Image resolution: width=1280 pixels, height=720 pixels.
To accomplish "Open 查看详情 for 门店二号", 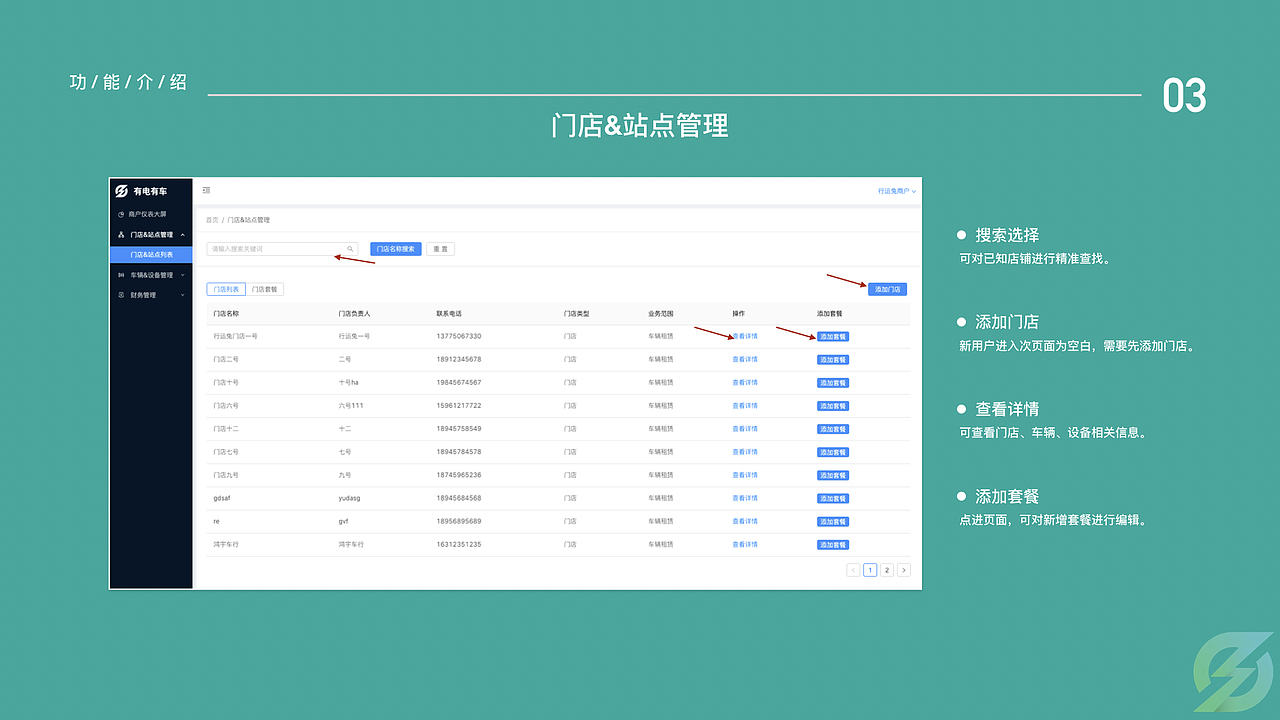I will (x=744, y=359).
